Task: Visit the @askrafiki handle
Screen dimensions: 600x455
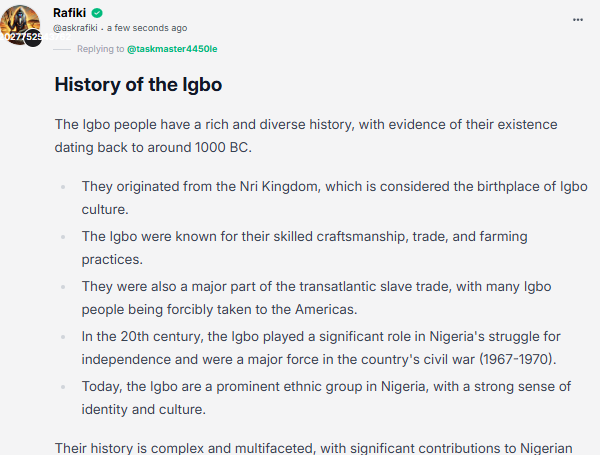Action: (75, 28)
